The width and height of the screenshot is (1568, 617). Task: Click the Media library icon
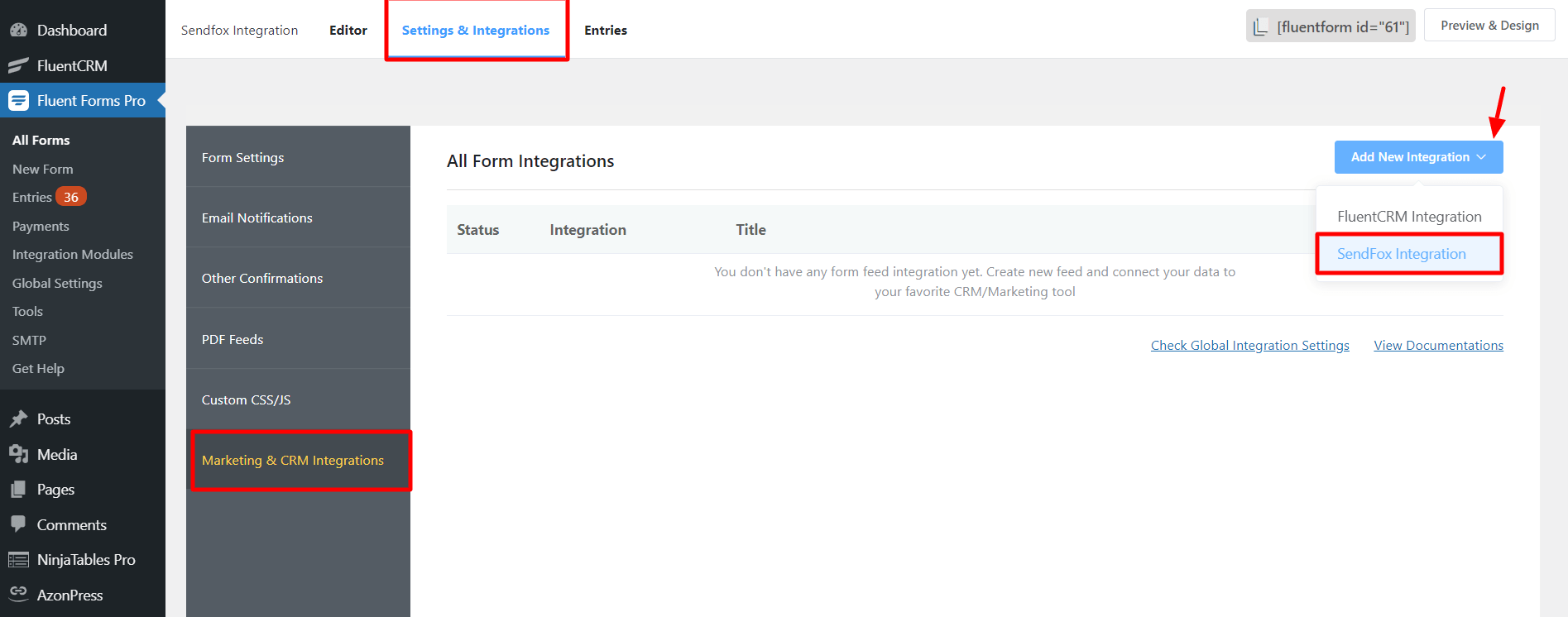tap(18, 454)
